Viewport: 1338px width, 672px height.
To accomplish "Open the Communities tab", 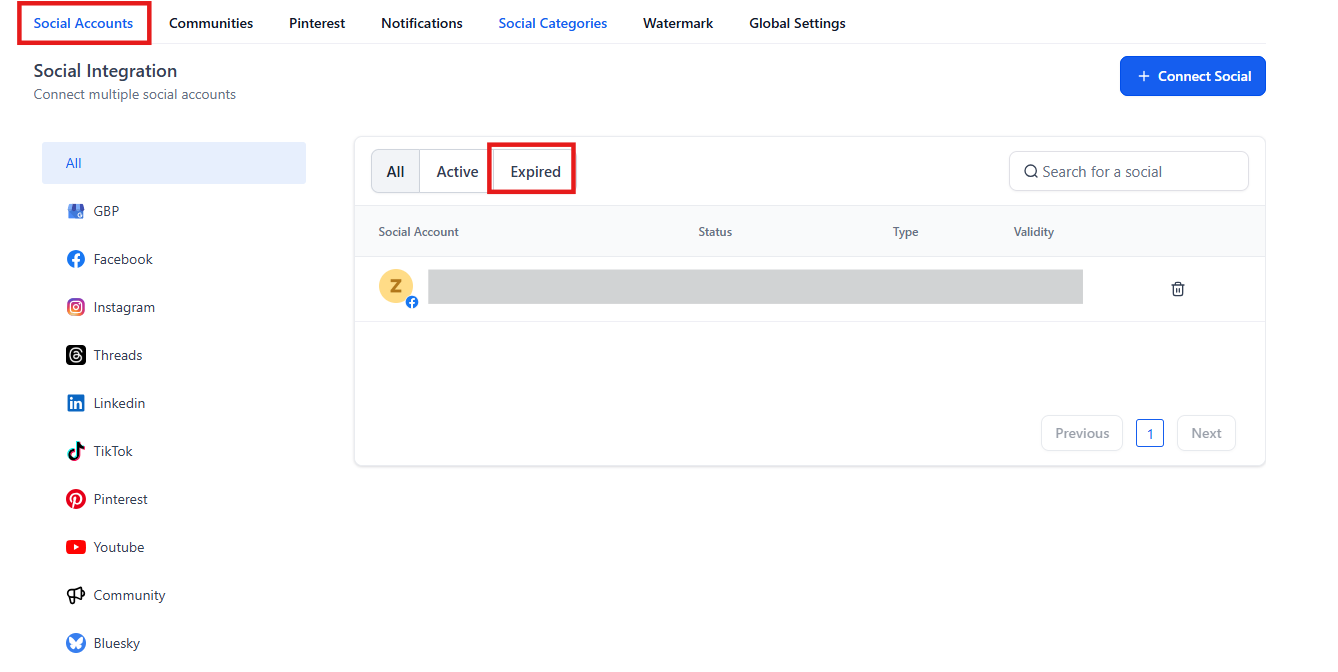I will (211, 23).
